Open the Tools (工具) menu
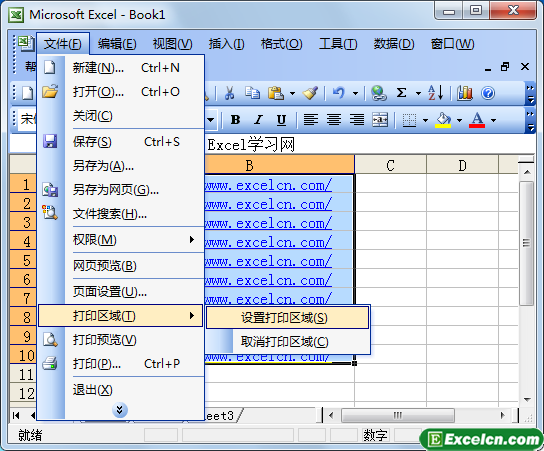544x451 pixels. pos(338,44)
